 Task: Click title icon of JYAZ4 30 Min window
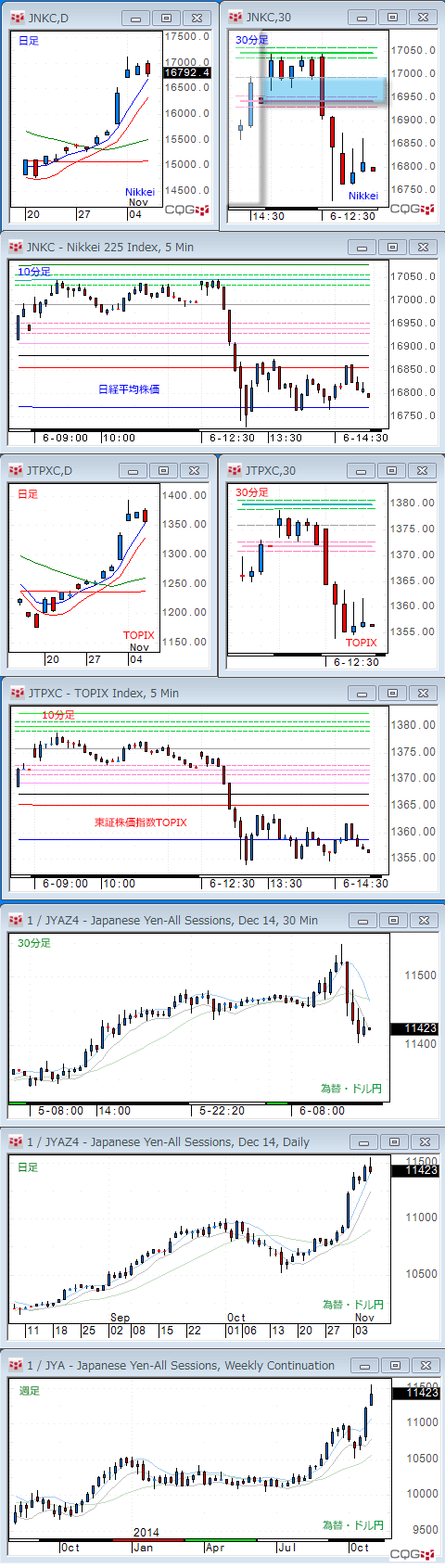(16, 920)
